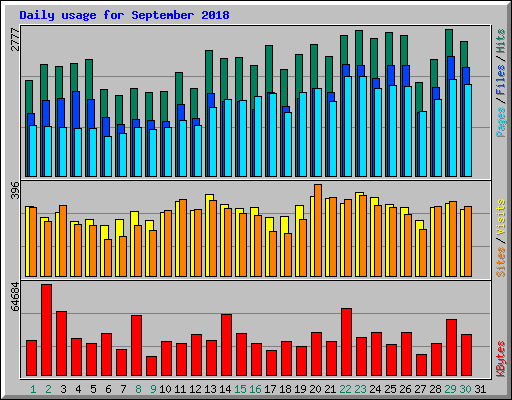Click the green 'Hits' legend label

tap(501, 41)
